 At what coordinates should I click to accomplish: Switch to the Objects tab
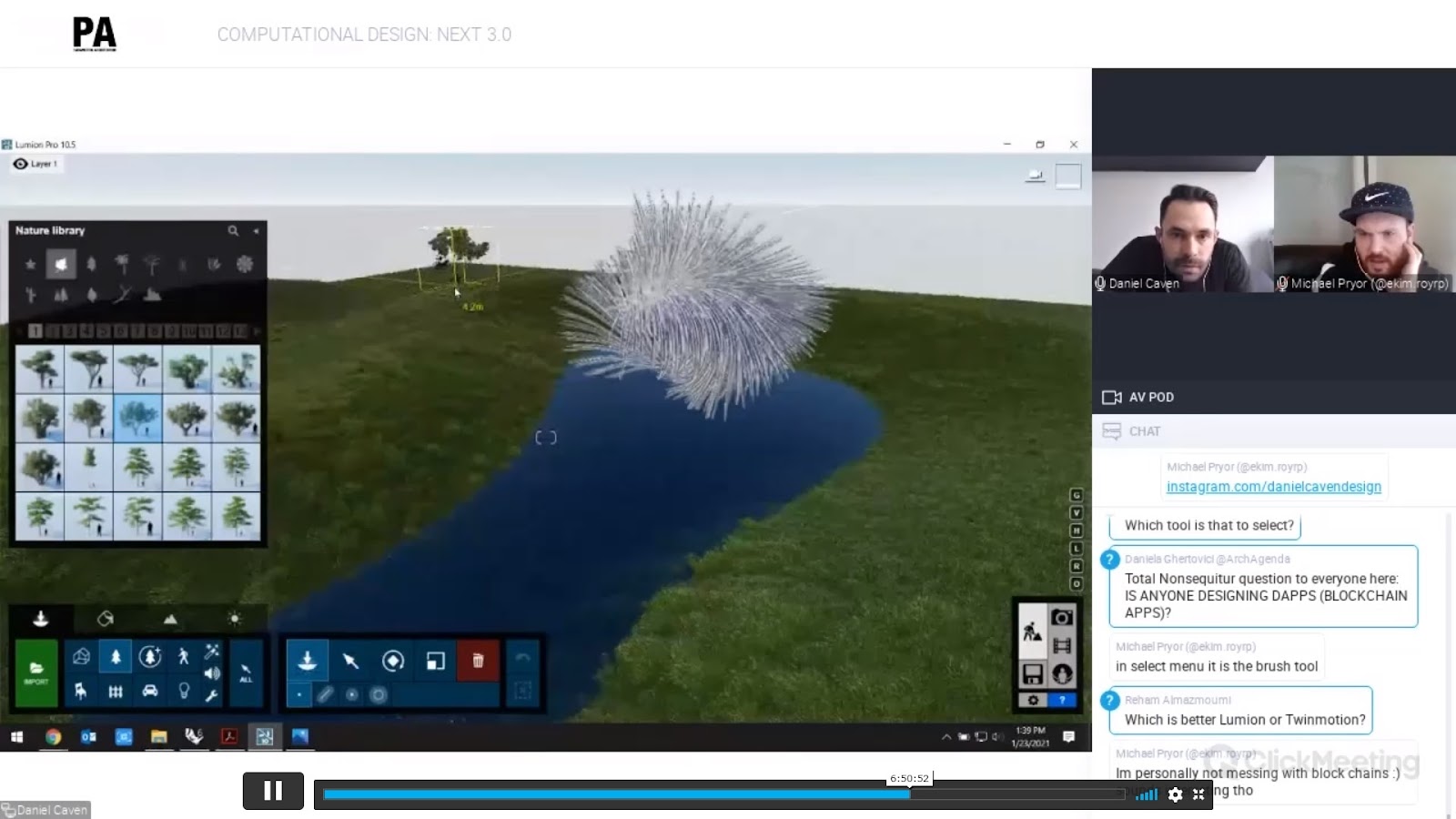click(40, 619)
